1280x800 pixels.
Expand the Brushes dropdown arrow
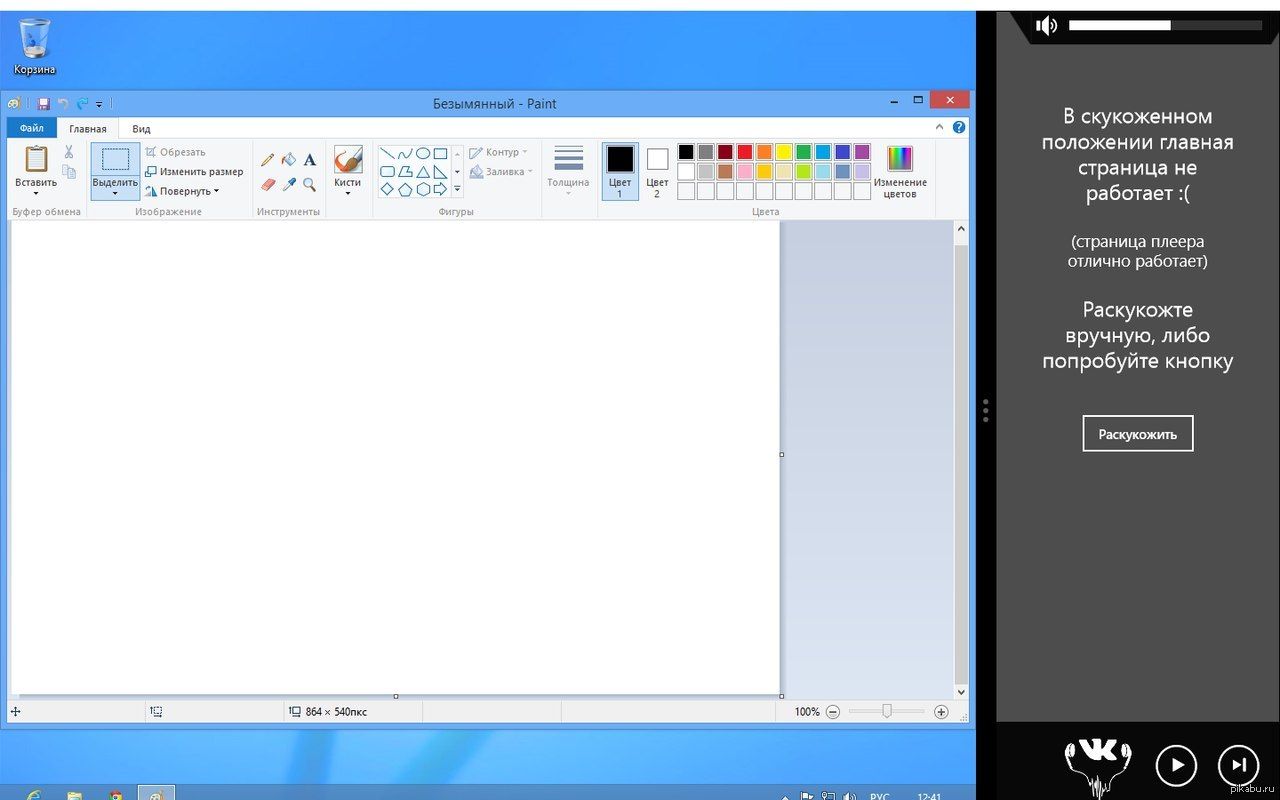click(x=348, y=193)
